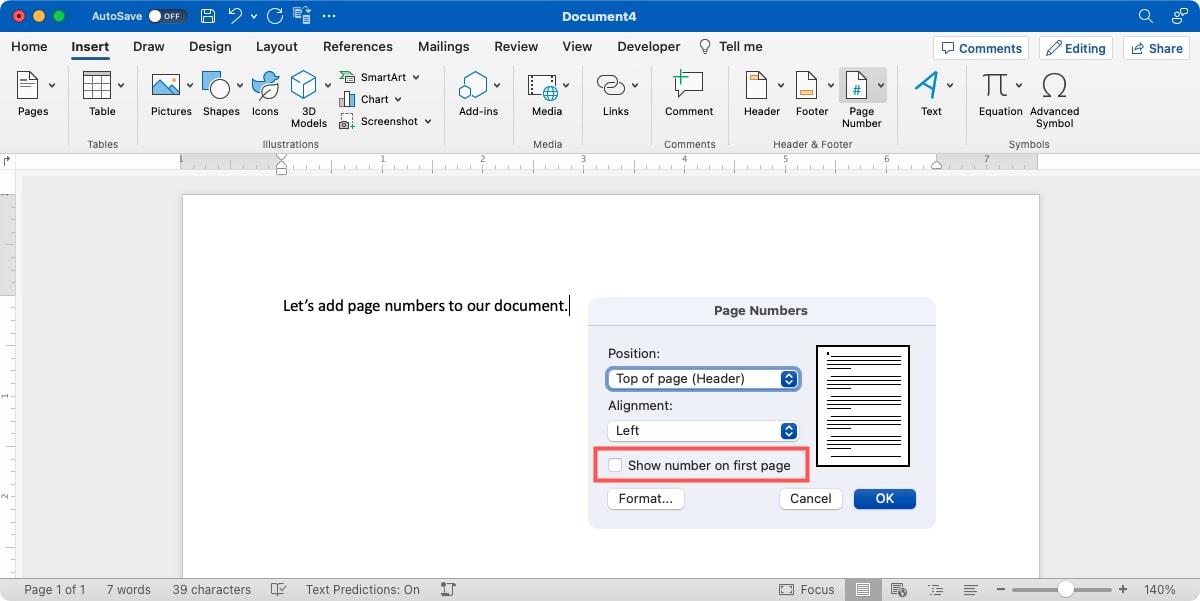This screenshot has width=1200, height=601.
Task: Change Alignment using its dropdown
Action: 703,430
